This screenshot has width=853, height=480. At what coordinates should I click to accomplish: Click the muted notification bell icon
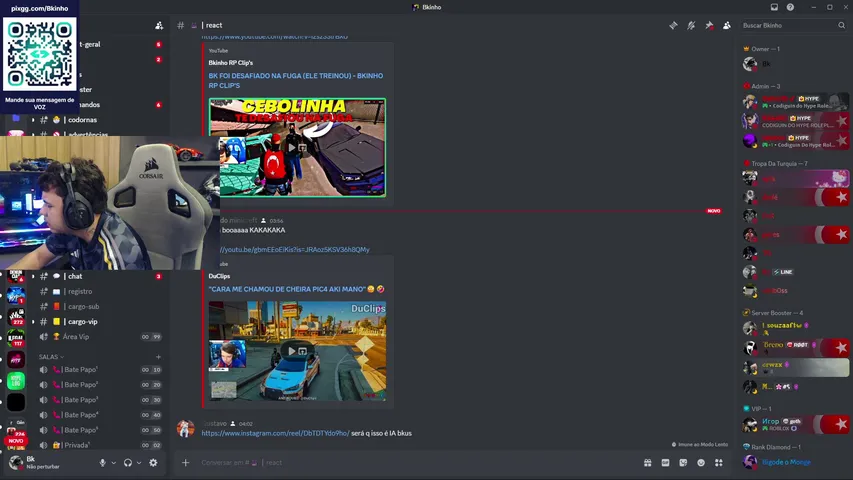pyautogui.click(x=691, y=26)
